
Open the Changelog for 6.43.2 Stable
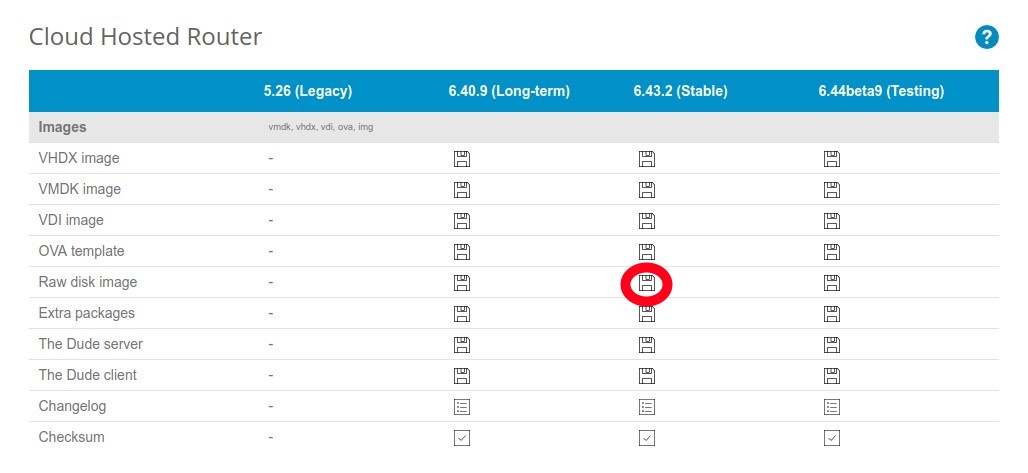click(x=646, y=407)
